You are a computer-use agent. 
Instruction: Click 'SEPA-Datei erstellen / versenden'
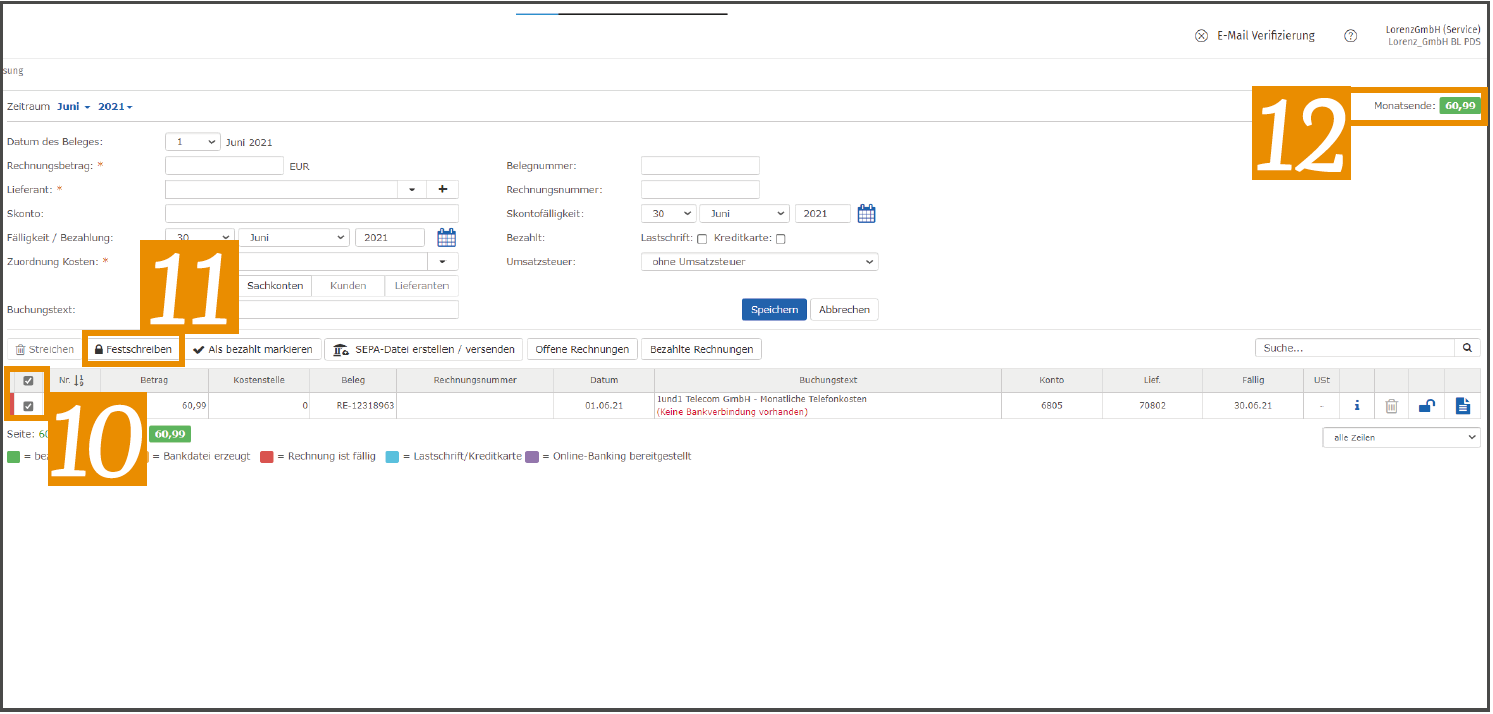423,349
